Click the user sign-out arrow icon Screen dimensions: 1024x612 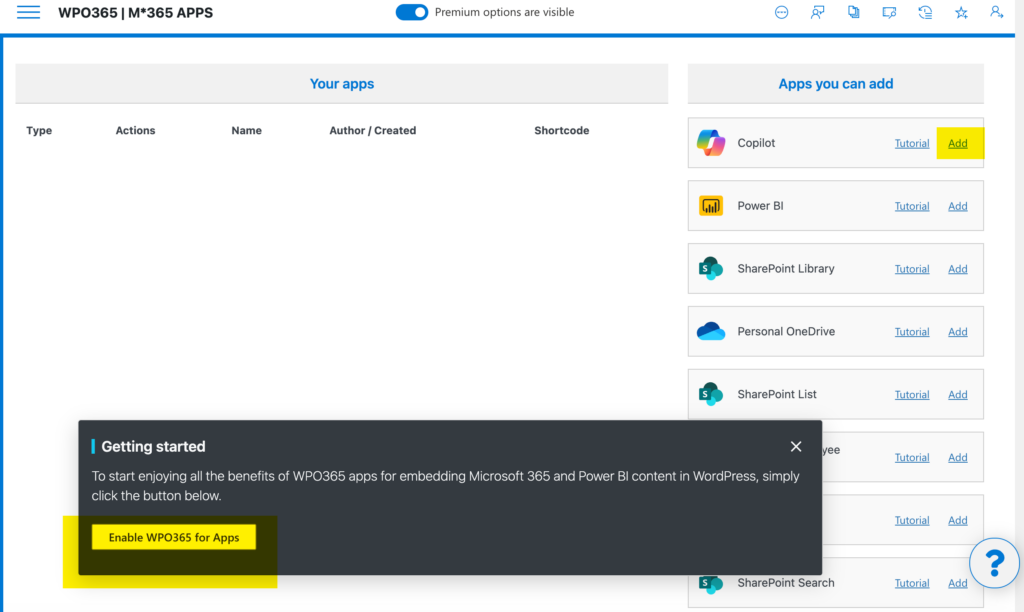click(996, 12)
